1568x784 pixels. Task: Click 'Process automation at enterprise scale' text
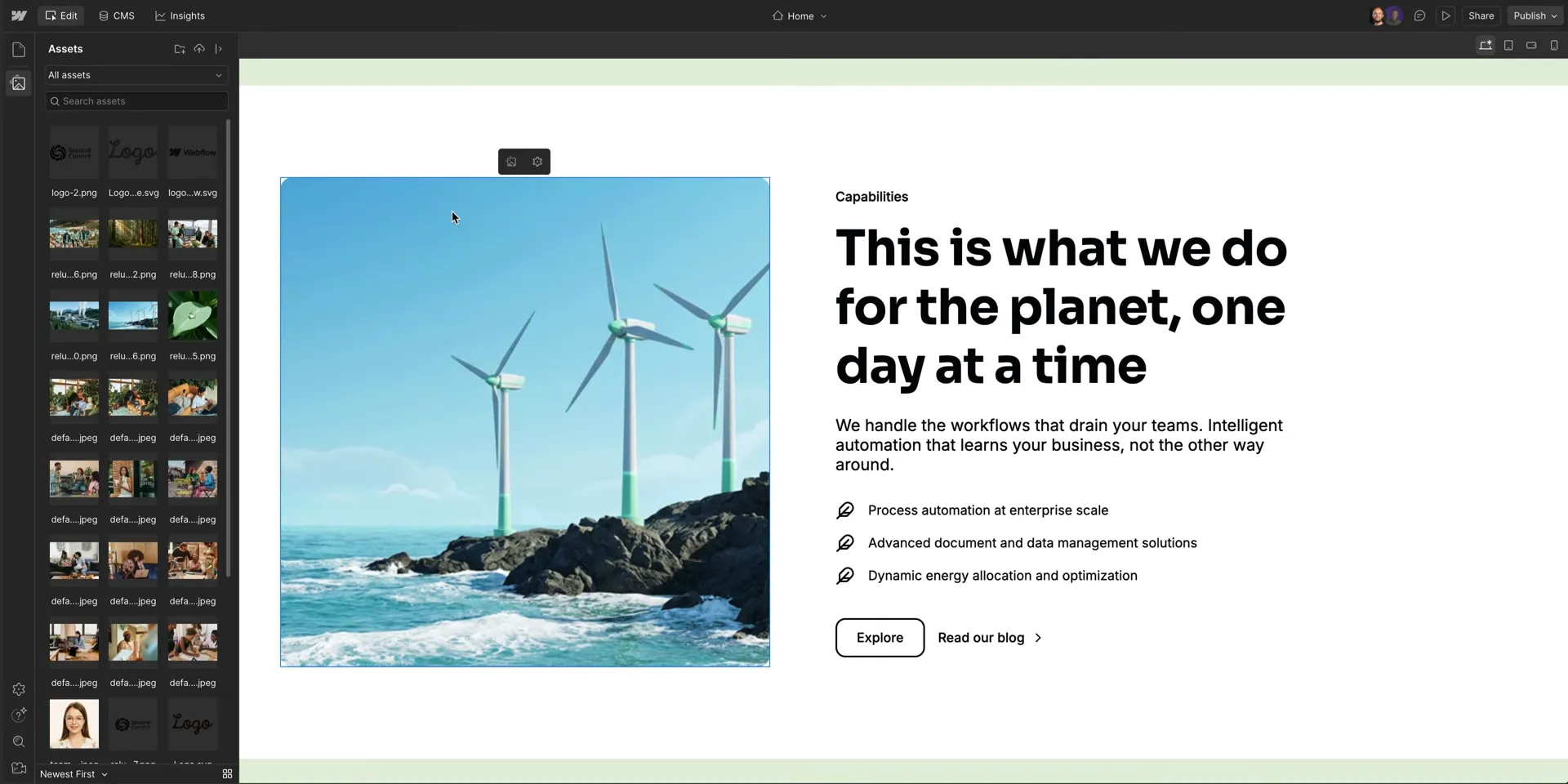coord(988,510)
